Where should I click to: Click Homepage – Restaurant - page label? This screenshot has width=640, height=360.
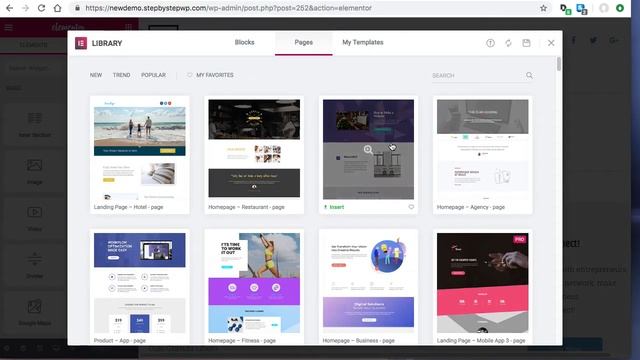pyautogui.click(x=246, y=207)
